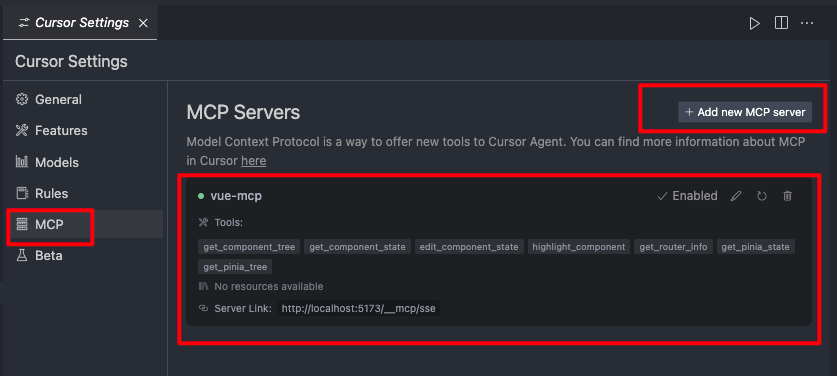Edit the vue-mcp server with the pencil icon
The height and width of the screenshot is (376, 837).
click(x=736, y=196)
